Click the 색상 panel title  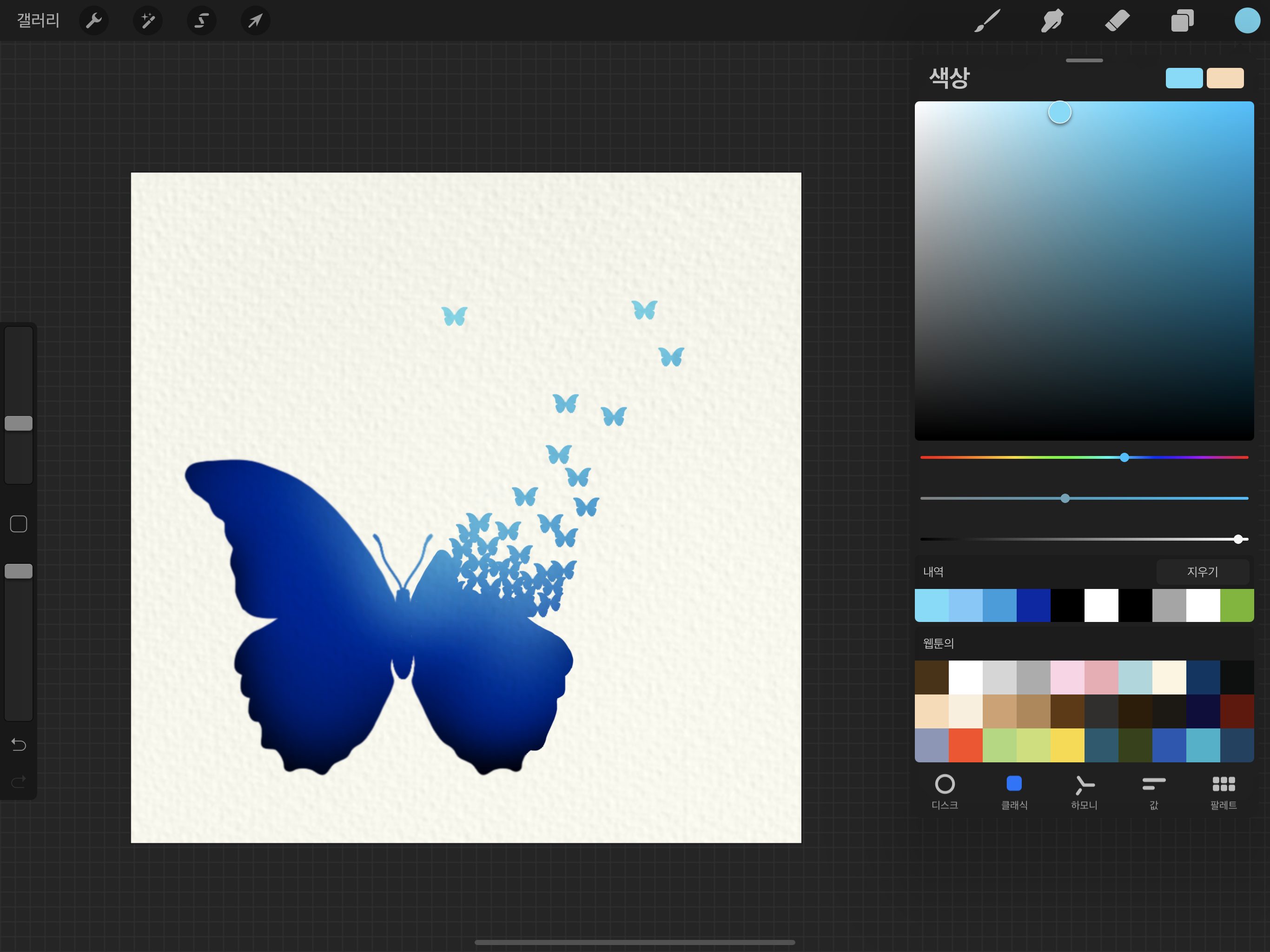(949, 78)
